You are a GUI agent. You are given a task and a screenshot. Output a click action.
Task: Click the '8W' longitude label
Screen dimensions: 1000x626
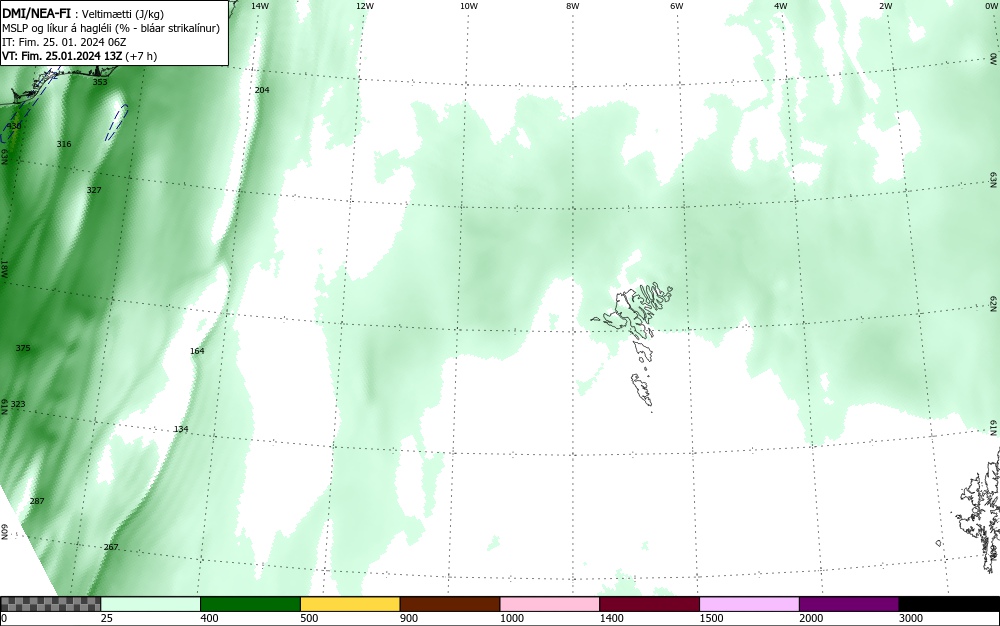pos(573,6)
